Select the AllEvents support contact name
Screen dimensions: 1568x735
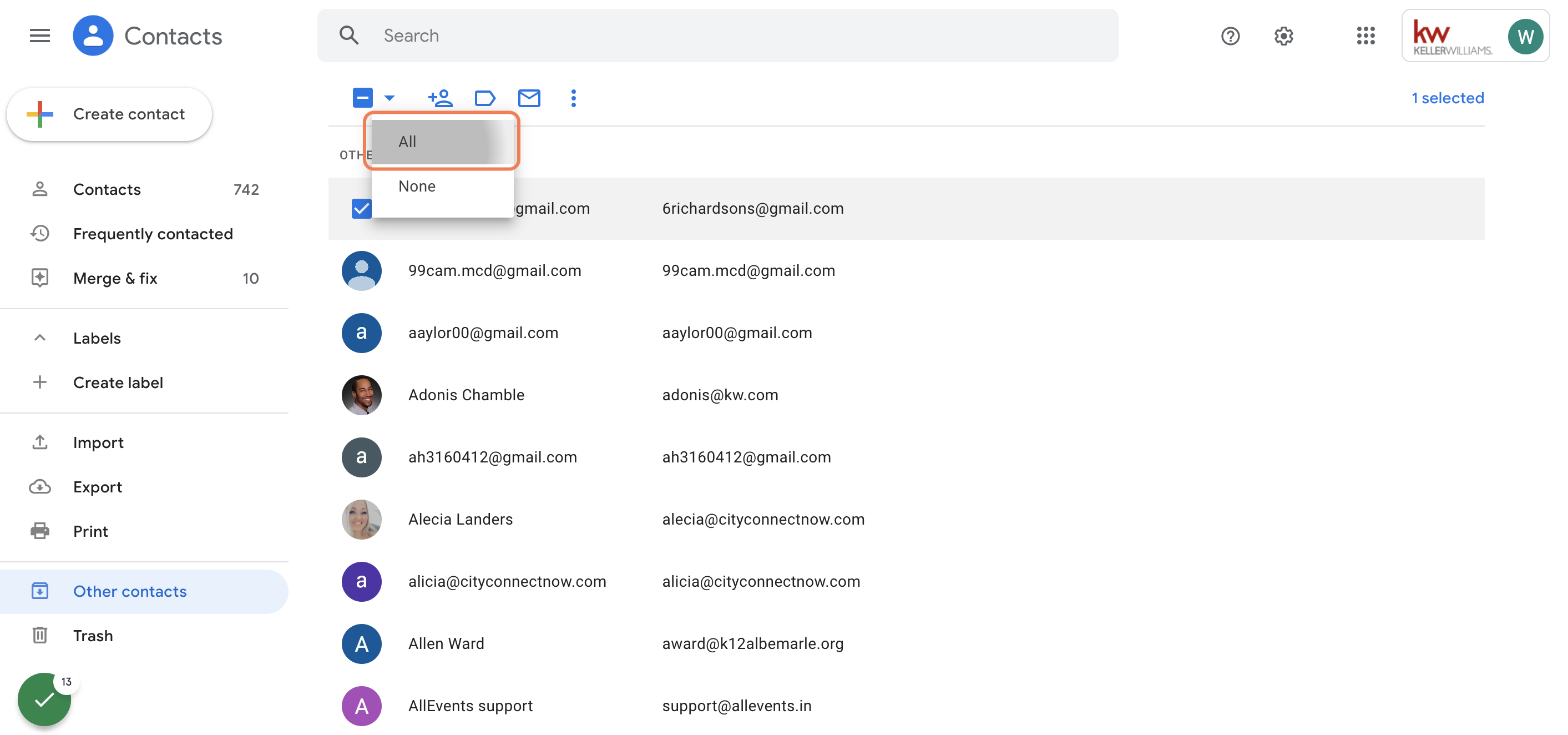[471, 705]
